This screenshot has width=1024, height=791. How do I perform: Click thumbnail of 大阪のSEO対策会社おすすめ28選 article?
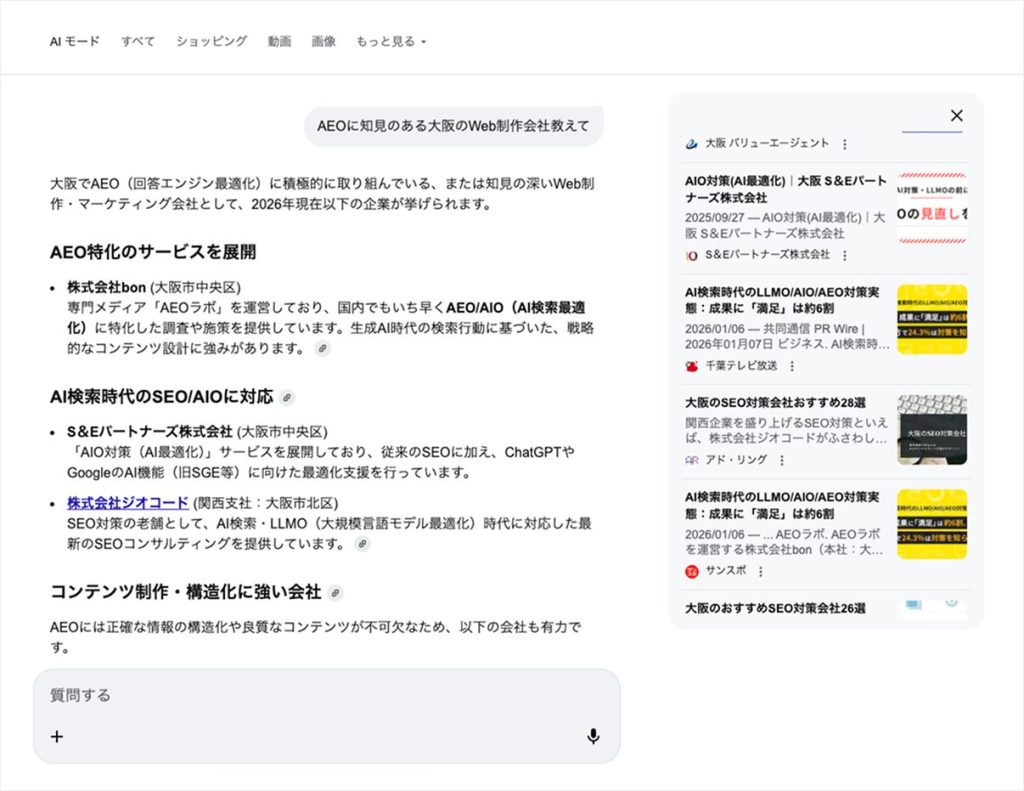(x=931, y=430)
